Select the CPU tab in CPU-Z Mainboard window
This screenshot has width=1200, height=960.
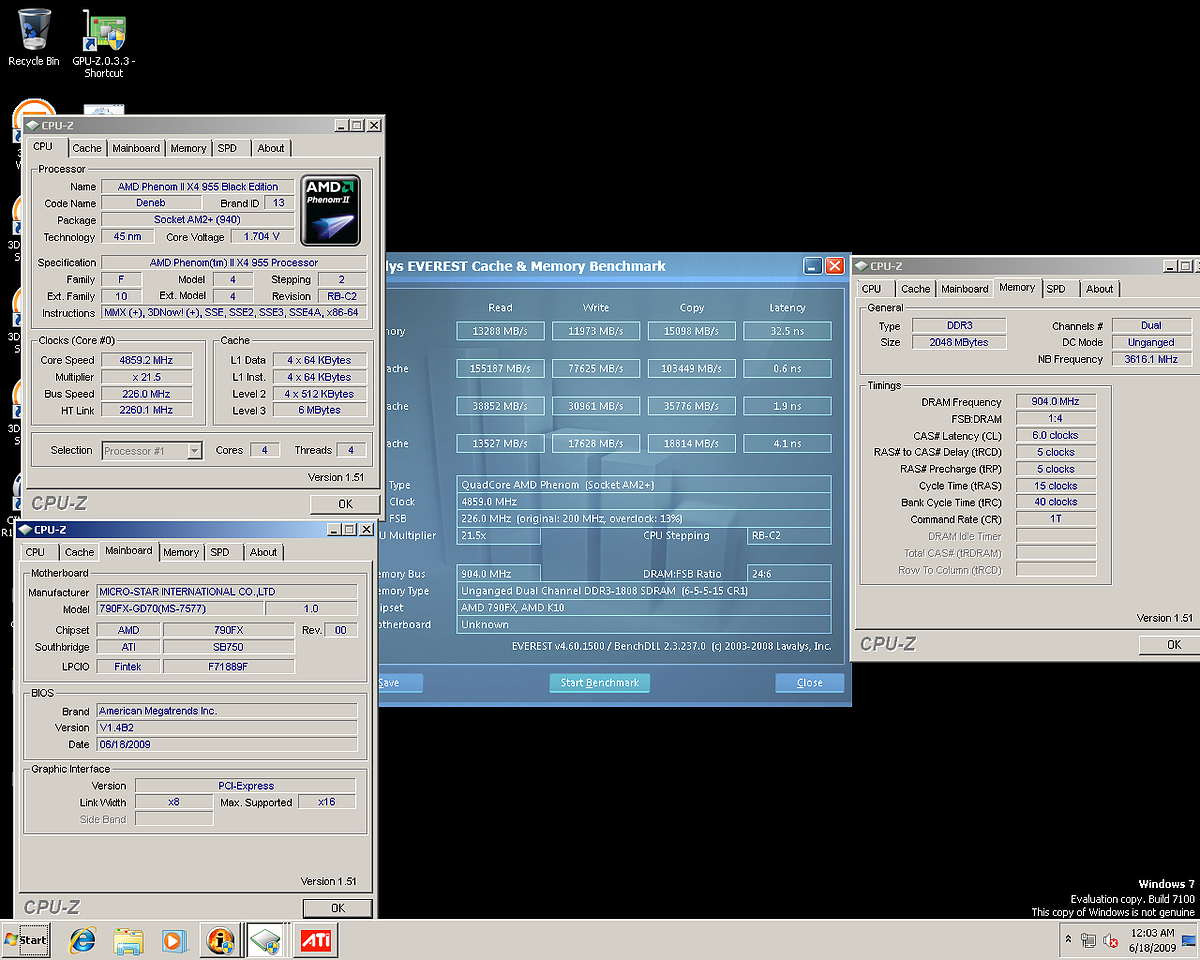[x=36, y=552]
